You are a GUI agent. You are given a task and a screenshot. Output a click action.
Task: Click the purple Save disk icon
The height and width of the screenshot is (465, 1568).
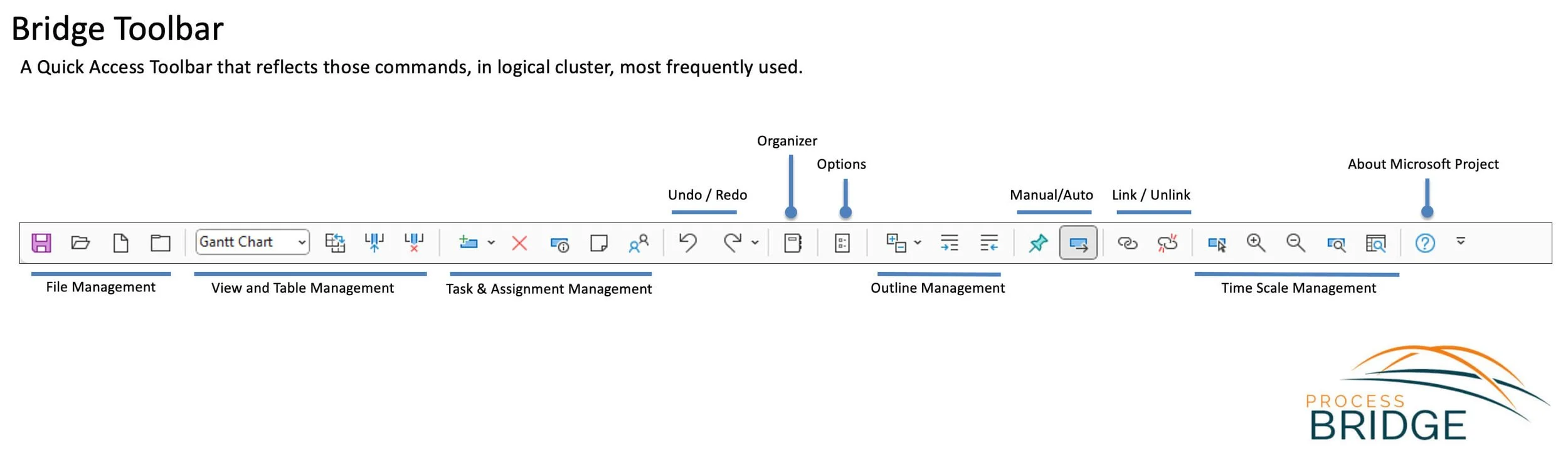41,243
